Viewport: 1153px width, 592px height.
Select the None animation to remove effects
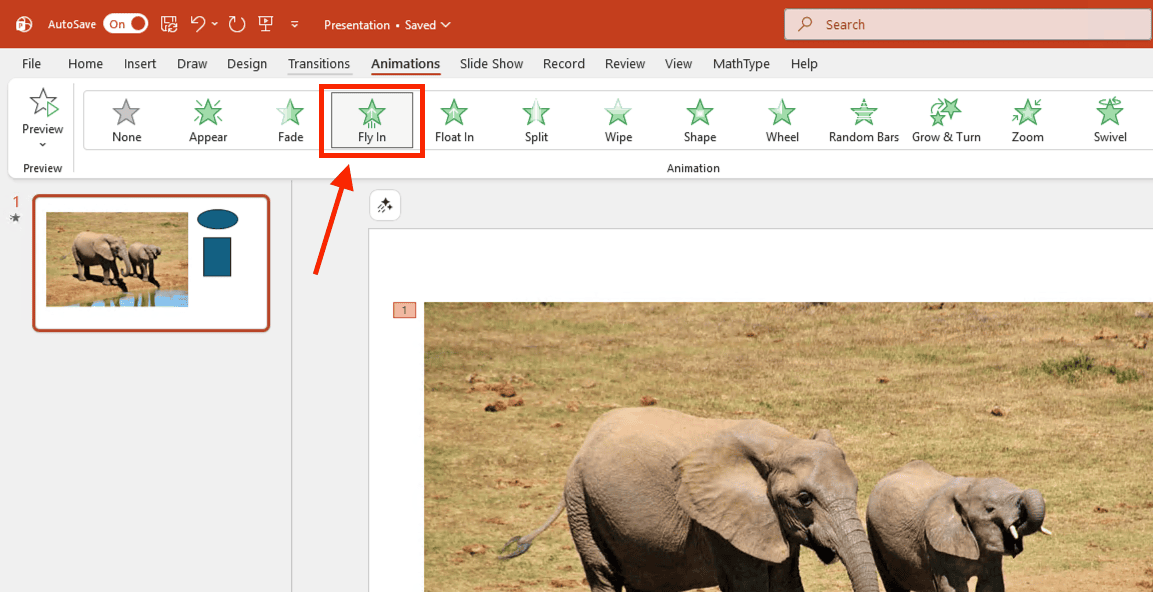click(126, 118)
